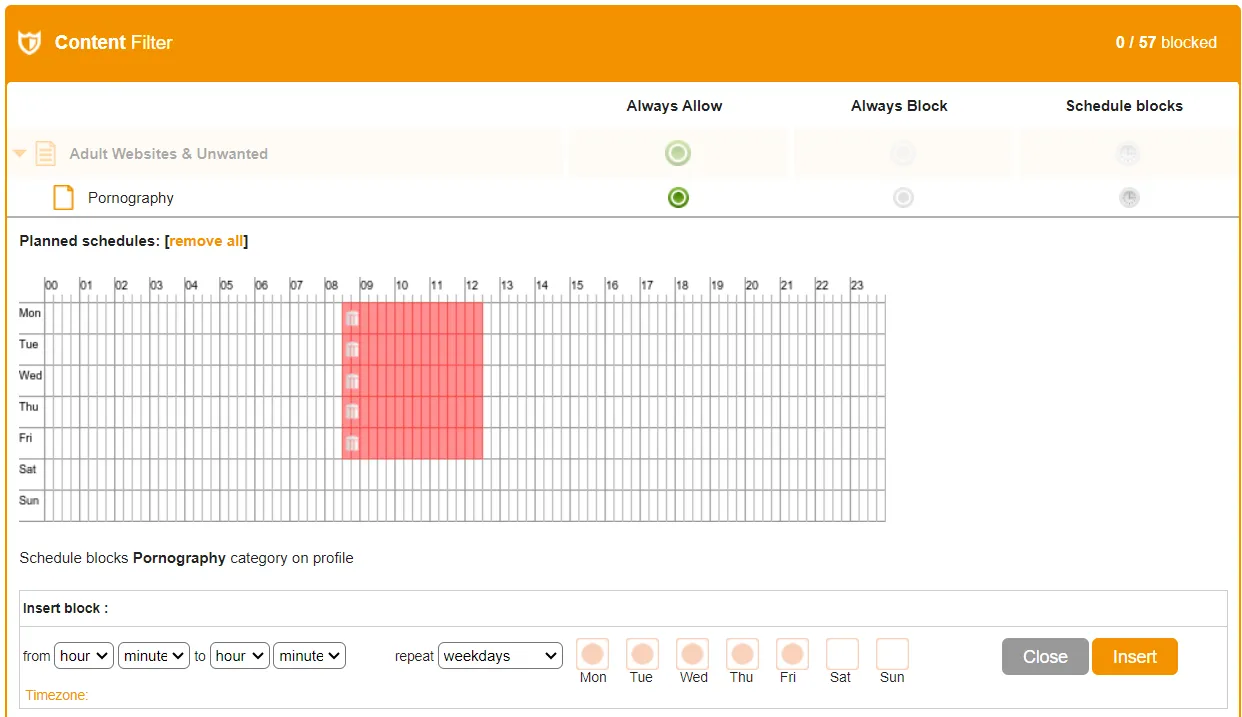Screen dimensions: 1242x717
Task: Click the Adult Websites & Unwanted document icon
Action: (x=45, y=153)
